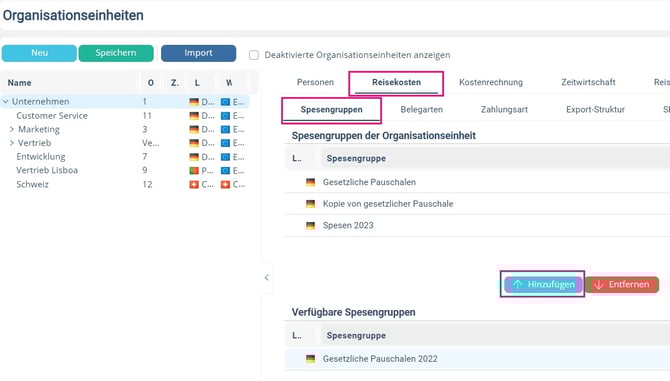Click the German flag in Entwicklung row
The image size is (670, 381).
tap(194, 157)
